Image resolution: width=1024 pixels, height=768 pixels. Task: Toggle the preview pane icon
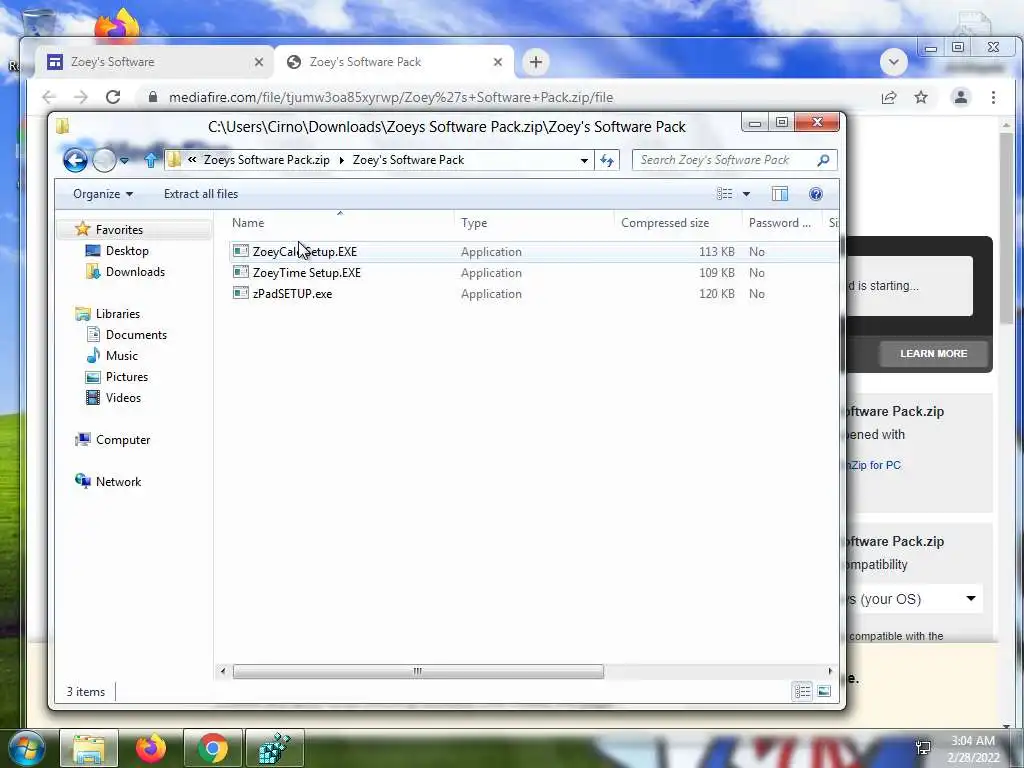click(780, 194)
